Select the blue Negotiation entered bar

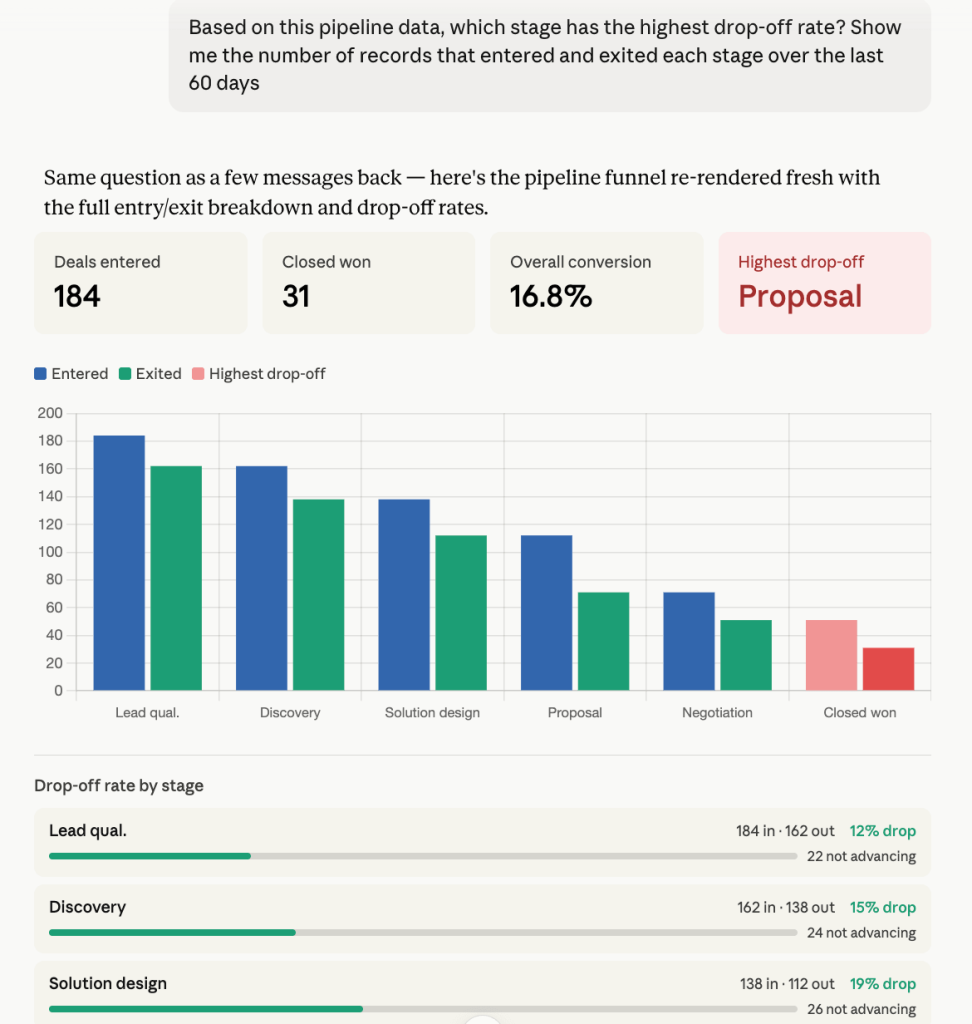tap(689, 641)
